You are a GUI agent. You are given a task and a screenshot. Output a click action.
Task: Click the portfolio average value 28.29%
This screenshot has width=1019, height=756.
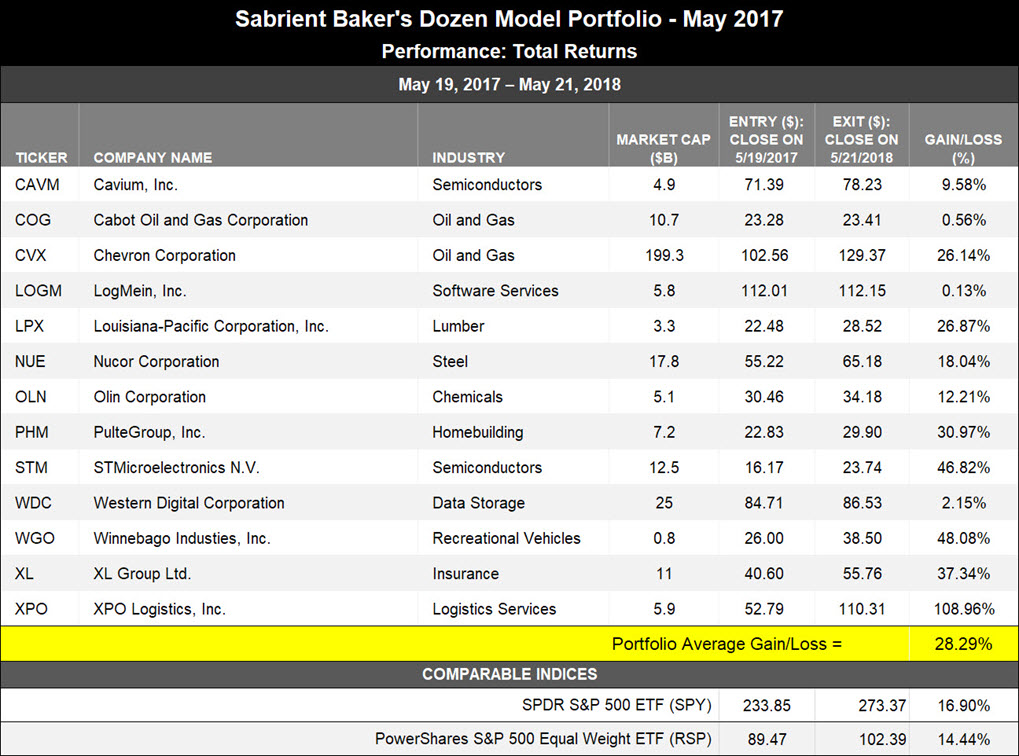tap(963, 644)
